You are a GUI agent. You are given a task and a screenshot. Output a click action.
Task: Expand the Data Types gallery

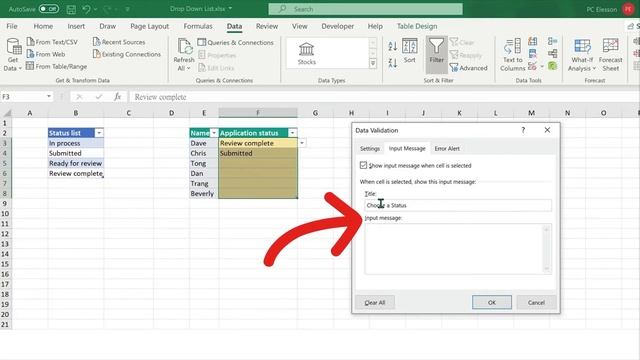[x=373, y=63]
